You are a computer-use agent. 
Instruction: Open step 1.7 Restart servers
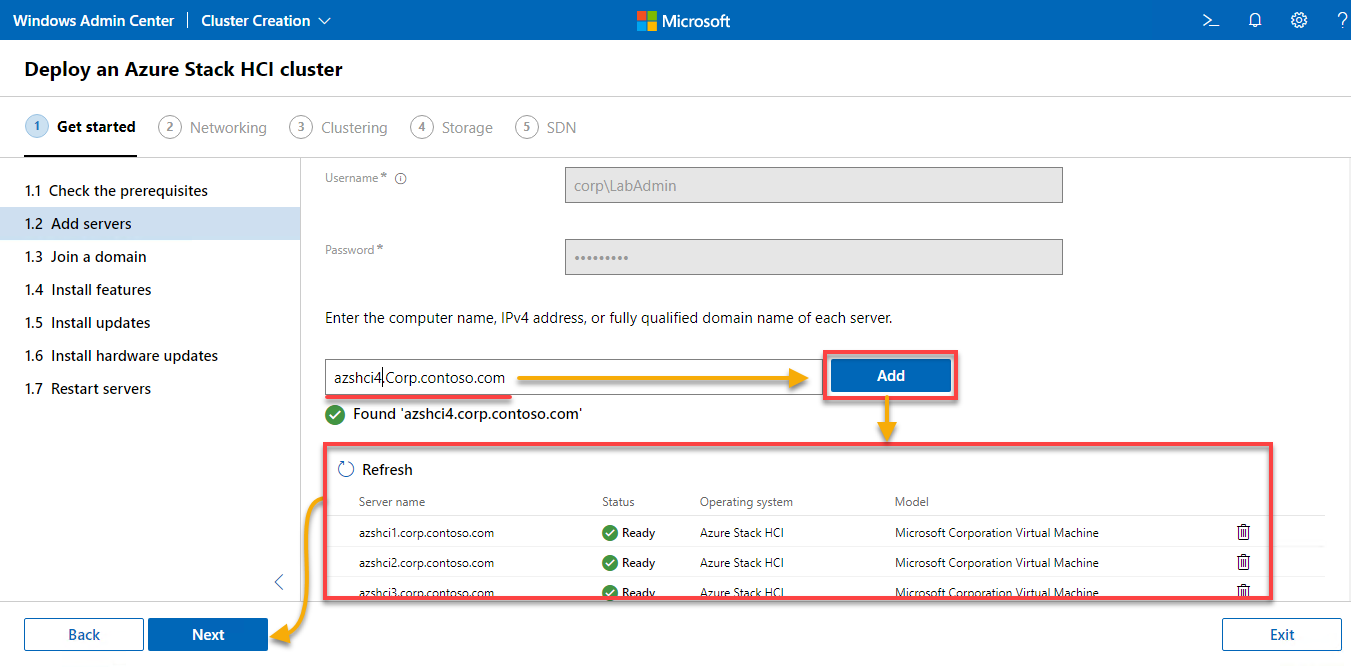click(150, 389)
